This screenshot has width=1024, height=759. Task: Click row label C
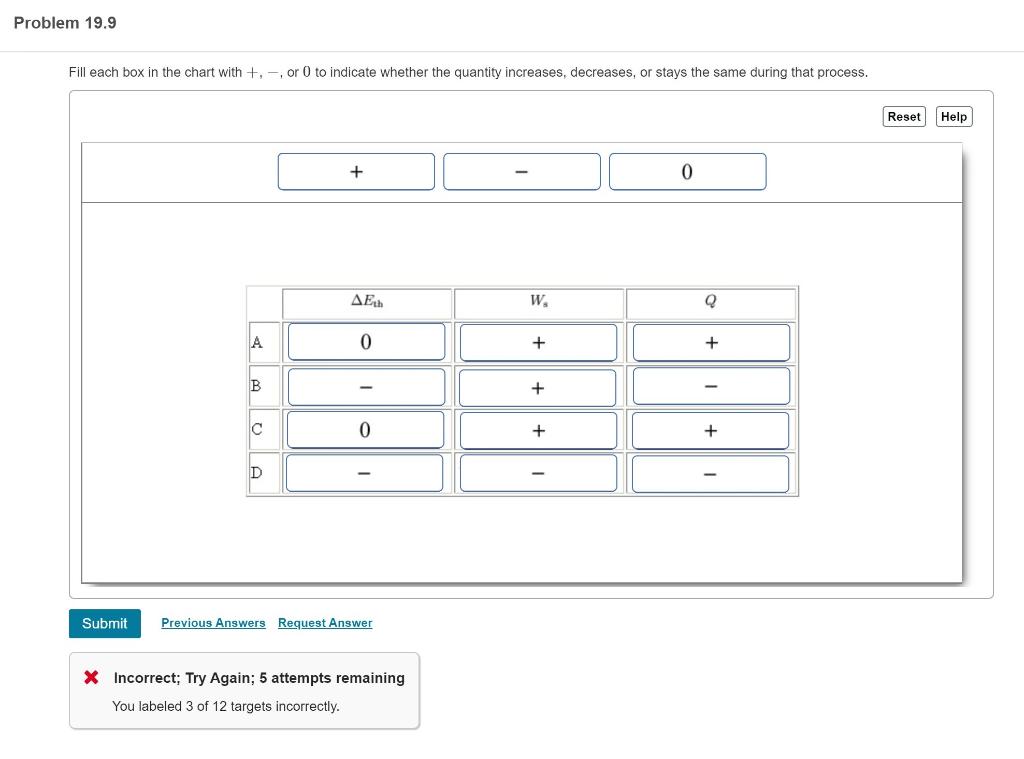point(257,429)
